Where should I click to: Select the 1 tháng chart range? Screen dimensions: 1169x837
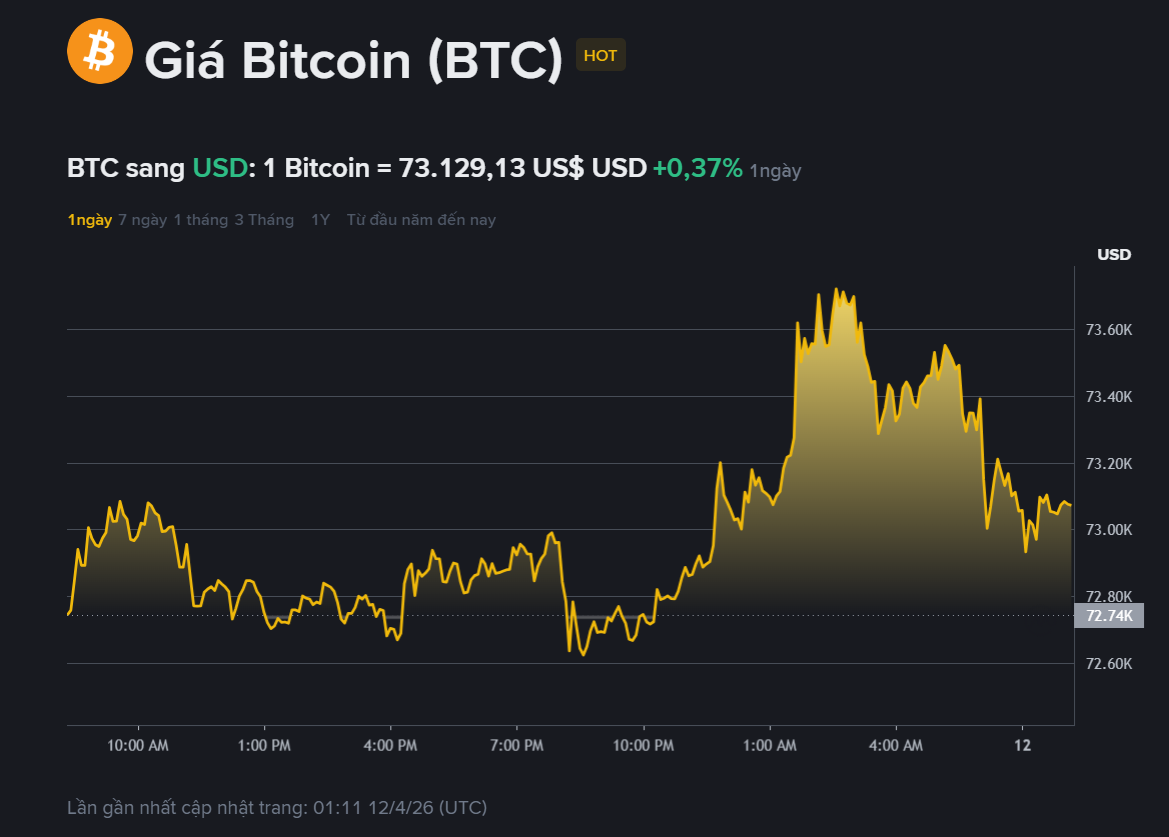pyautogui.click(x=200, y=220)
